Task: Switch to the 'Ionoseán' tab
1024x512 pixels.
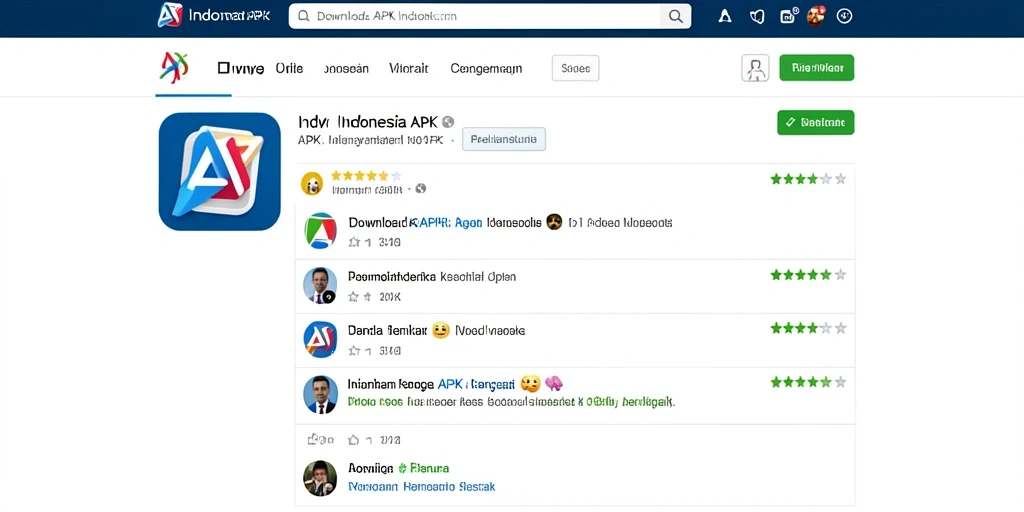Action: point(346,68)
